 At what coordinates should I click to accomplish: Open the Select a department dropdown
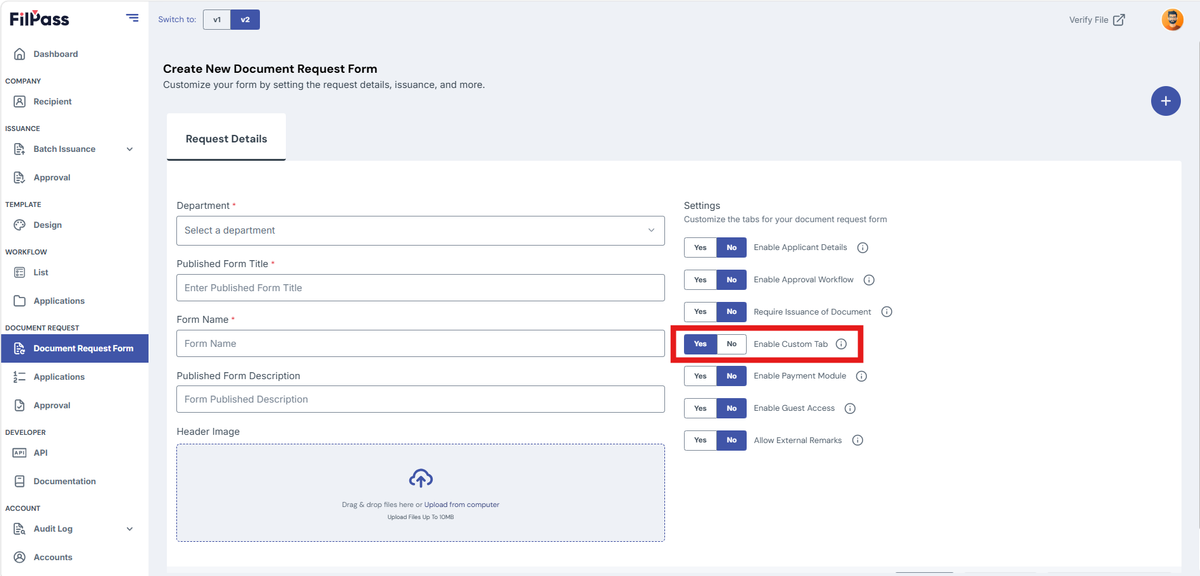point(421,230)
